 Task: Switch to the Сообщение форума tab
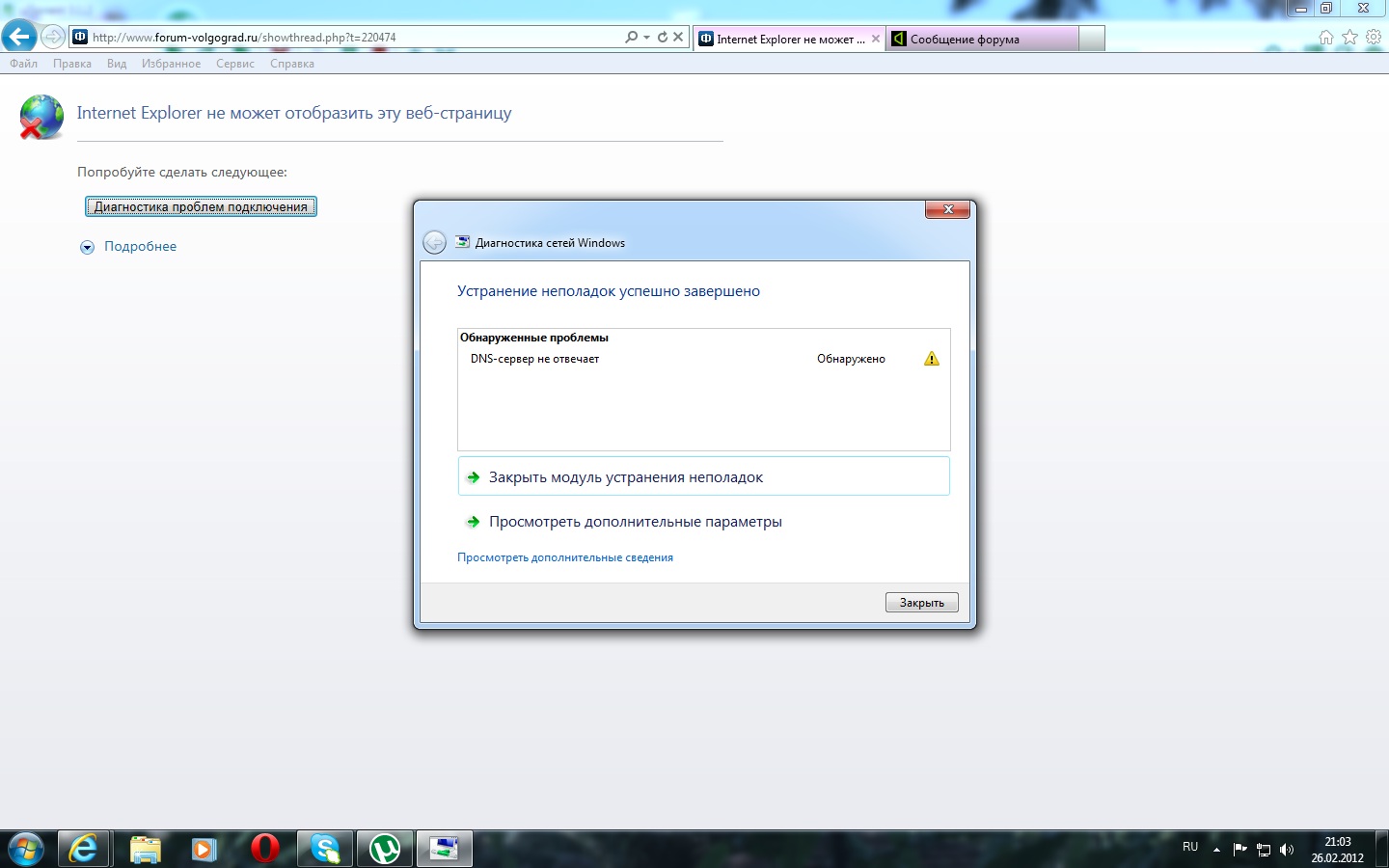pos(982,40)
